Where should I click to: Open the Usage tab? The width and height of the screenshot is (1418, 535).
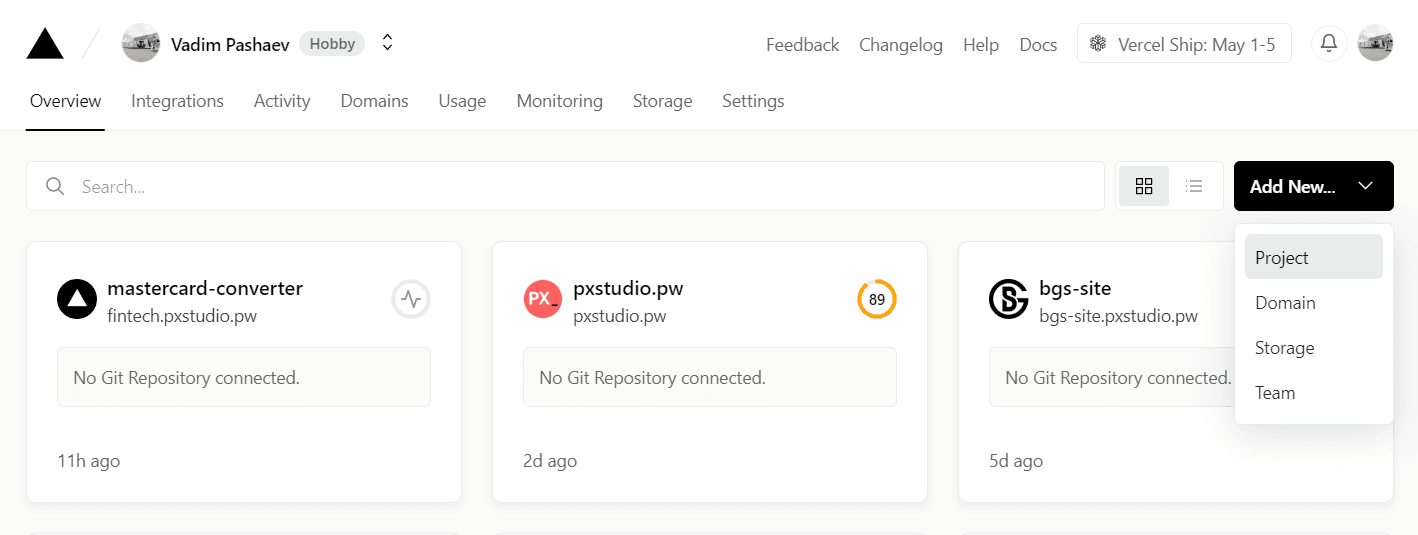point(462,101)
